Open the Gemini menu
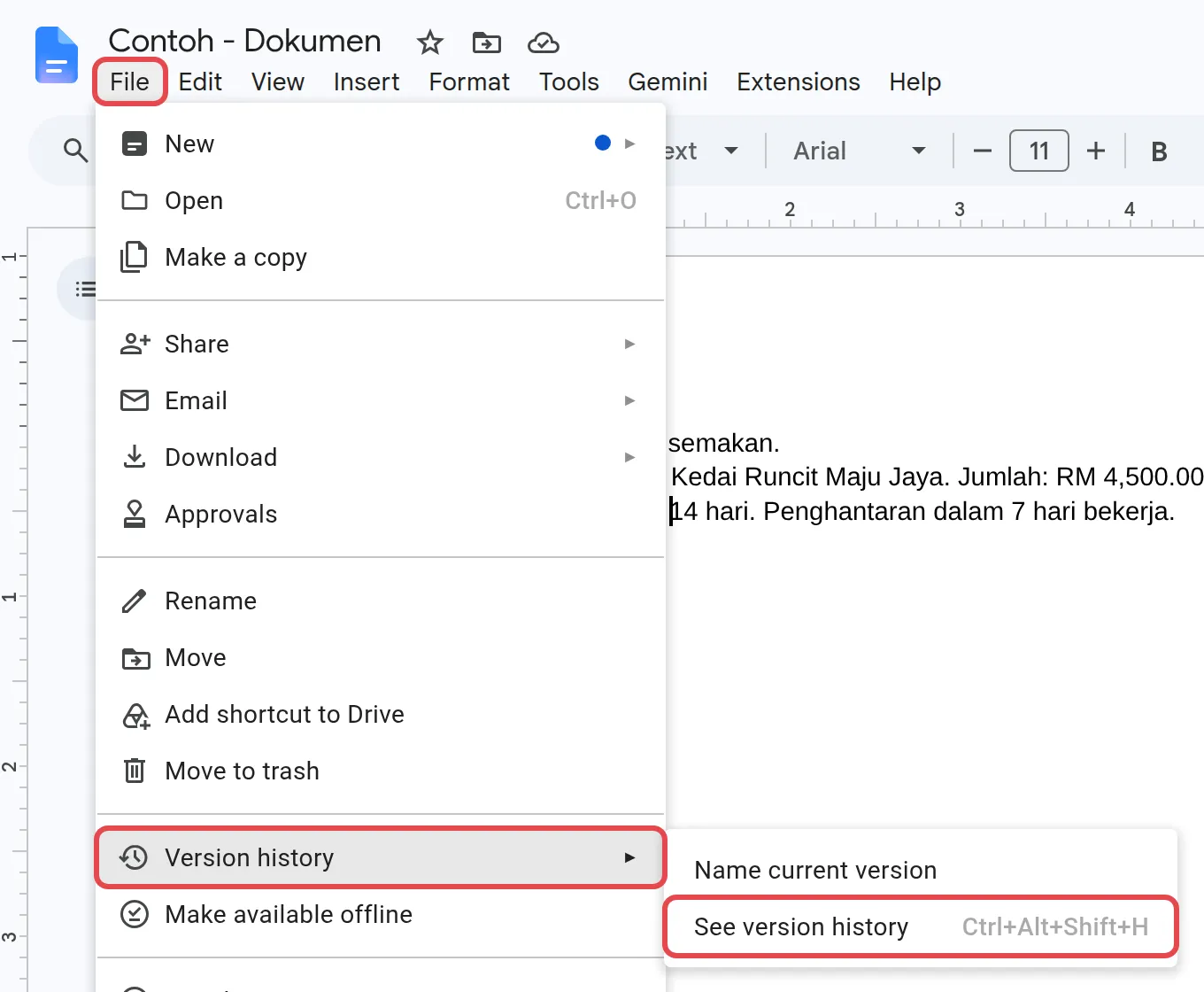 (668, 81)
